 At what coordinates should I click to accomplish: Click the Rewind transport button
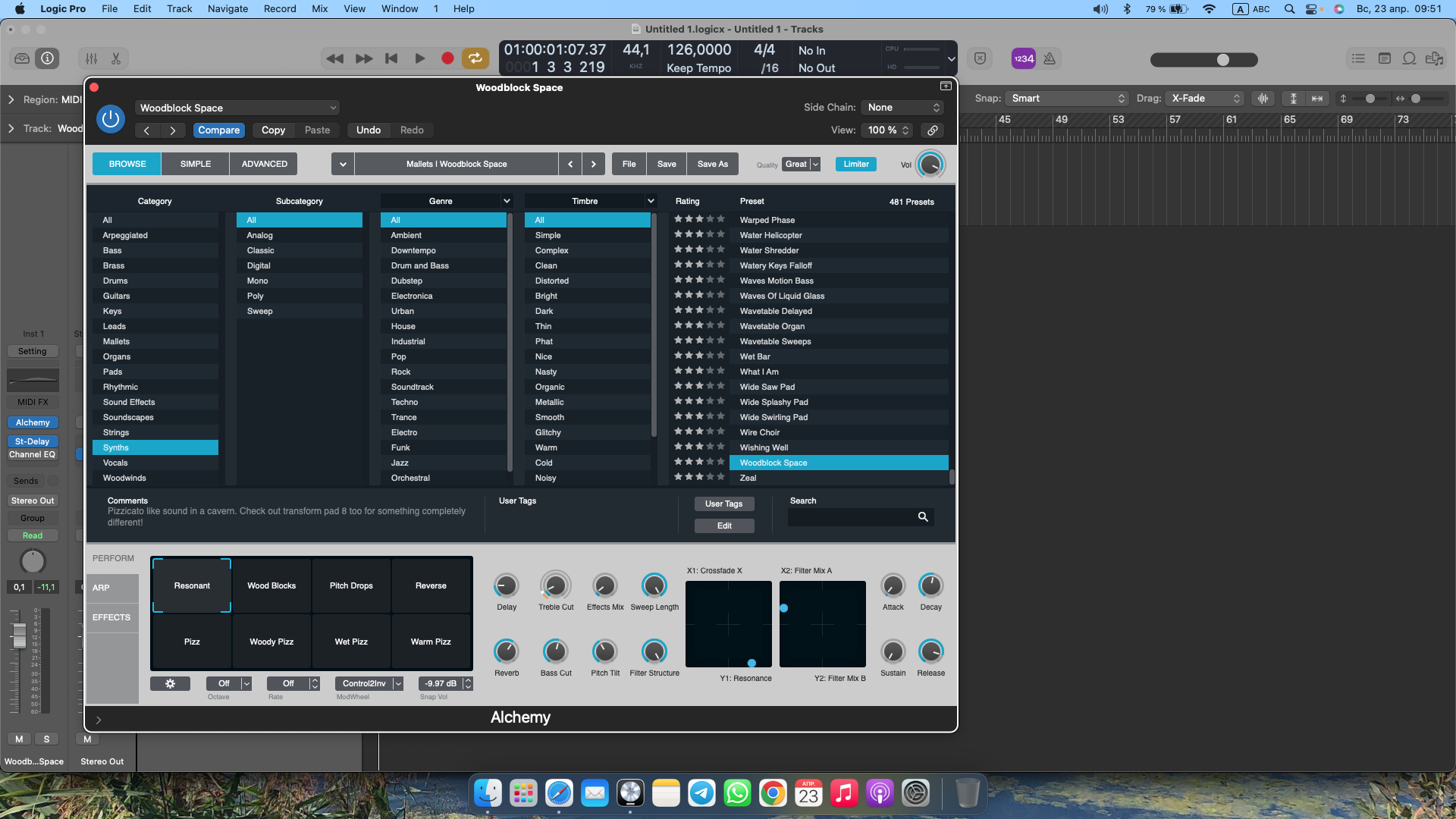click(x=334, y=58)
